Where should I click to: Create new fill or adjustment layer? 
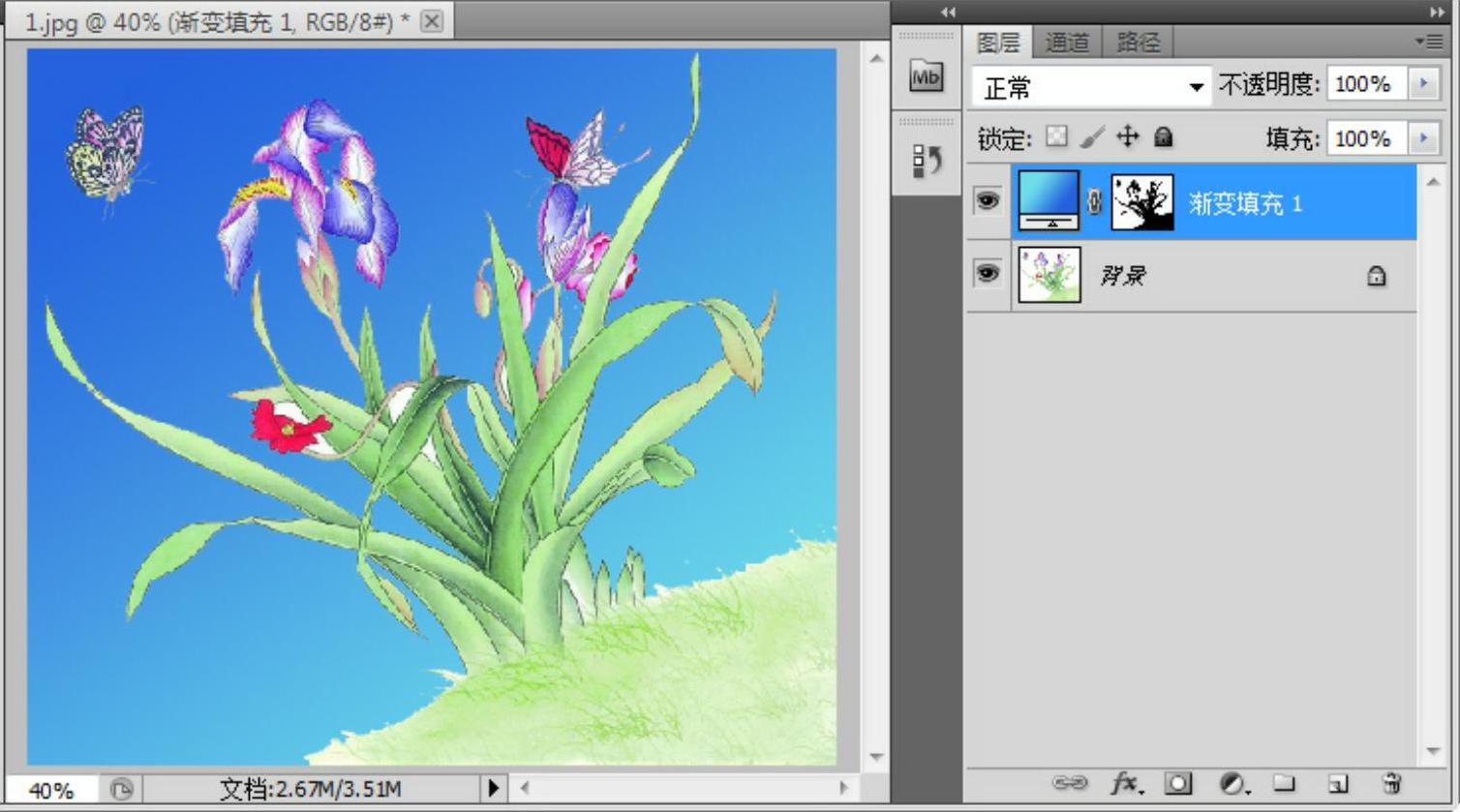click(1232, 783)
